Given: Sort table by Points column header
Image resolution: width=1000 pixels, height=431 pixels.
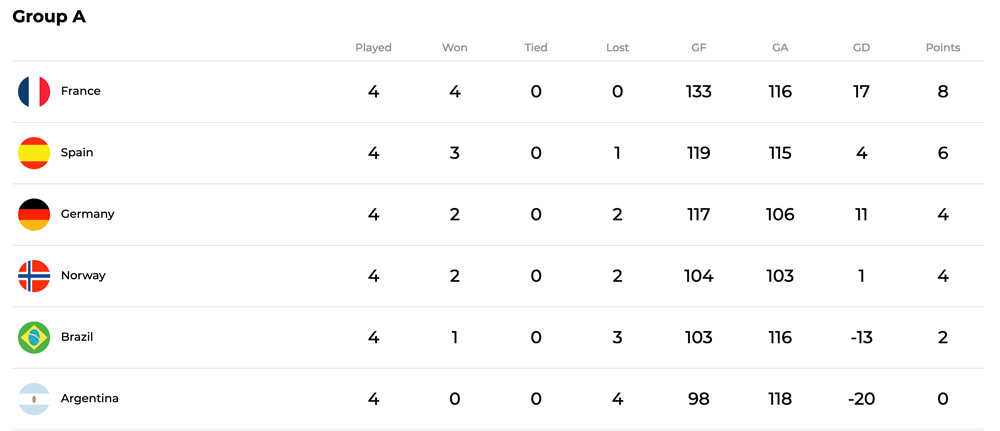Looking at the screenshot, I should click(943, 47).
